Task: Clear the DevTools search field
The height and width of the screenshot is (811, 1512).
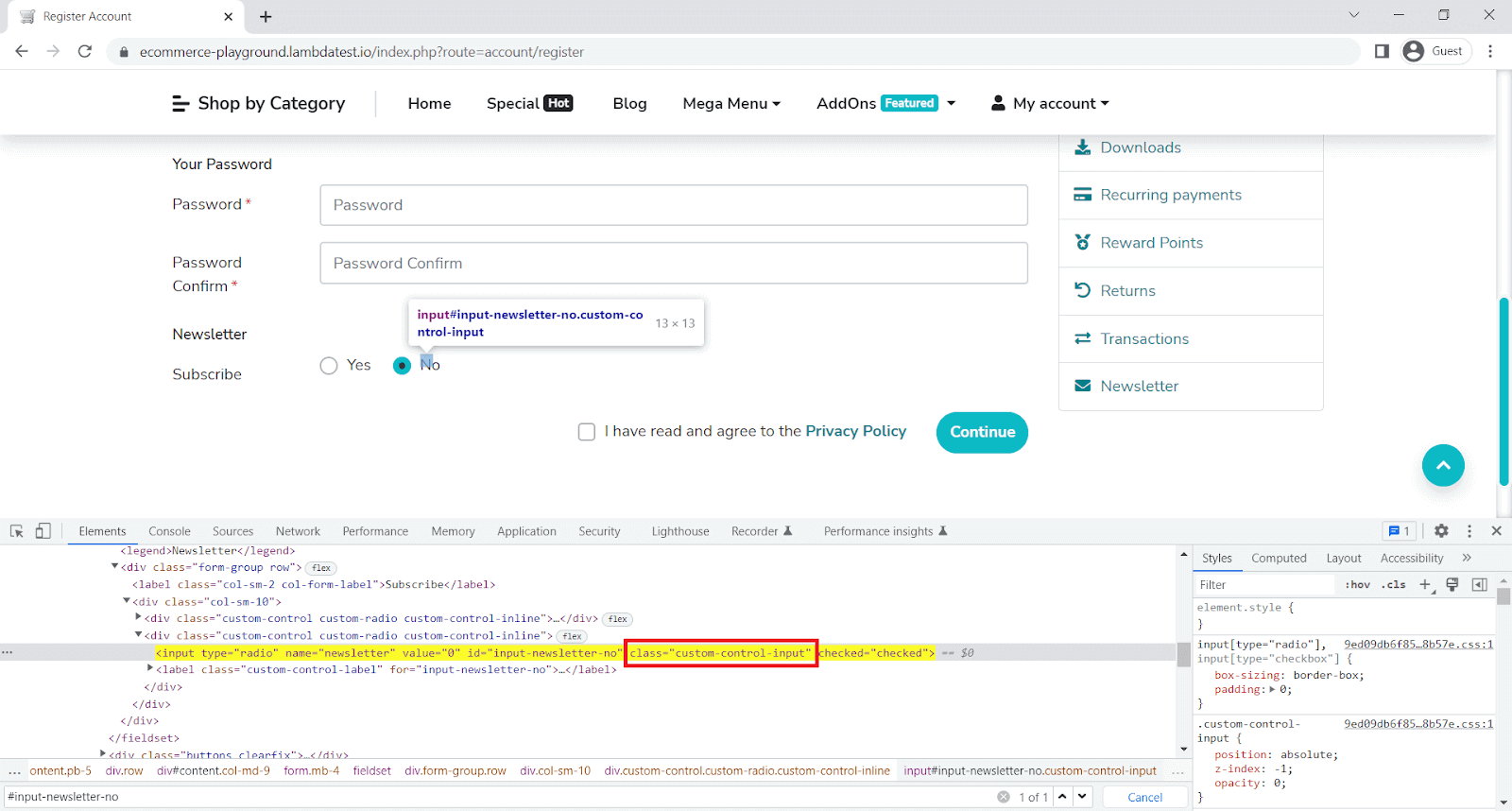Action: (1004, 797)
